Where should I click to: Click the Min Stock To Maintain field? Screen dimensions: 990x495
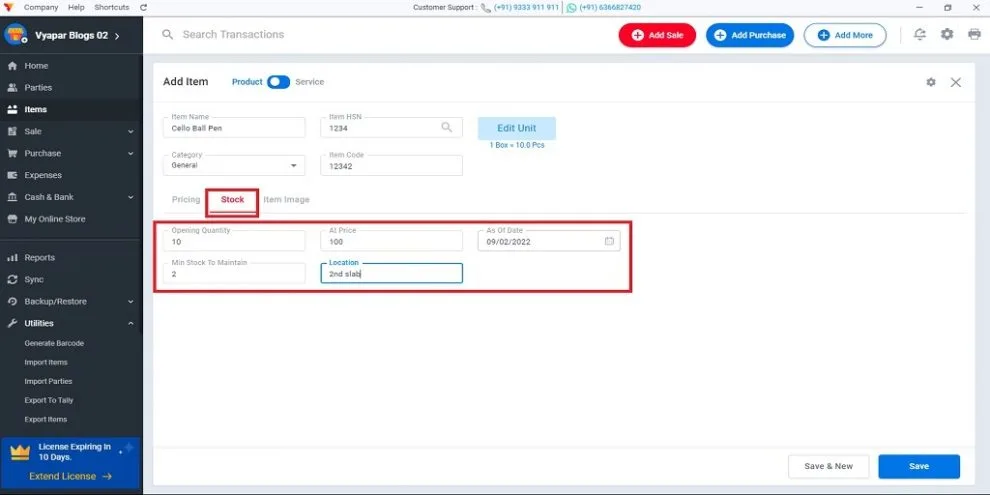click(234, 273)
